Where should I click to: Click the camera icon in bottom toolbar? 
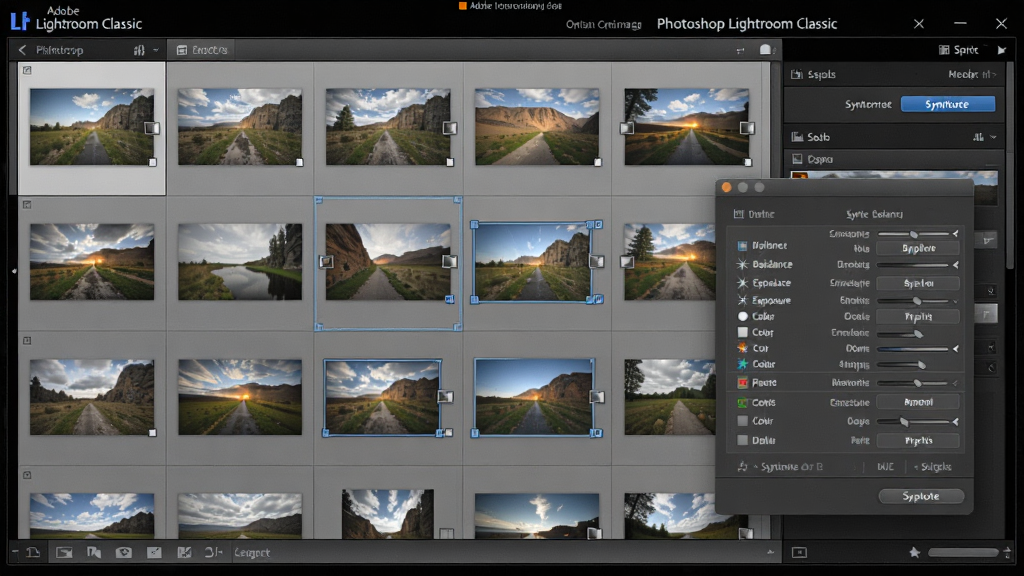coord(123,552)
